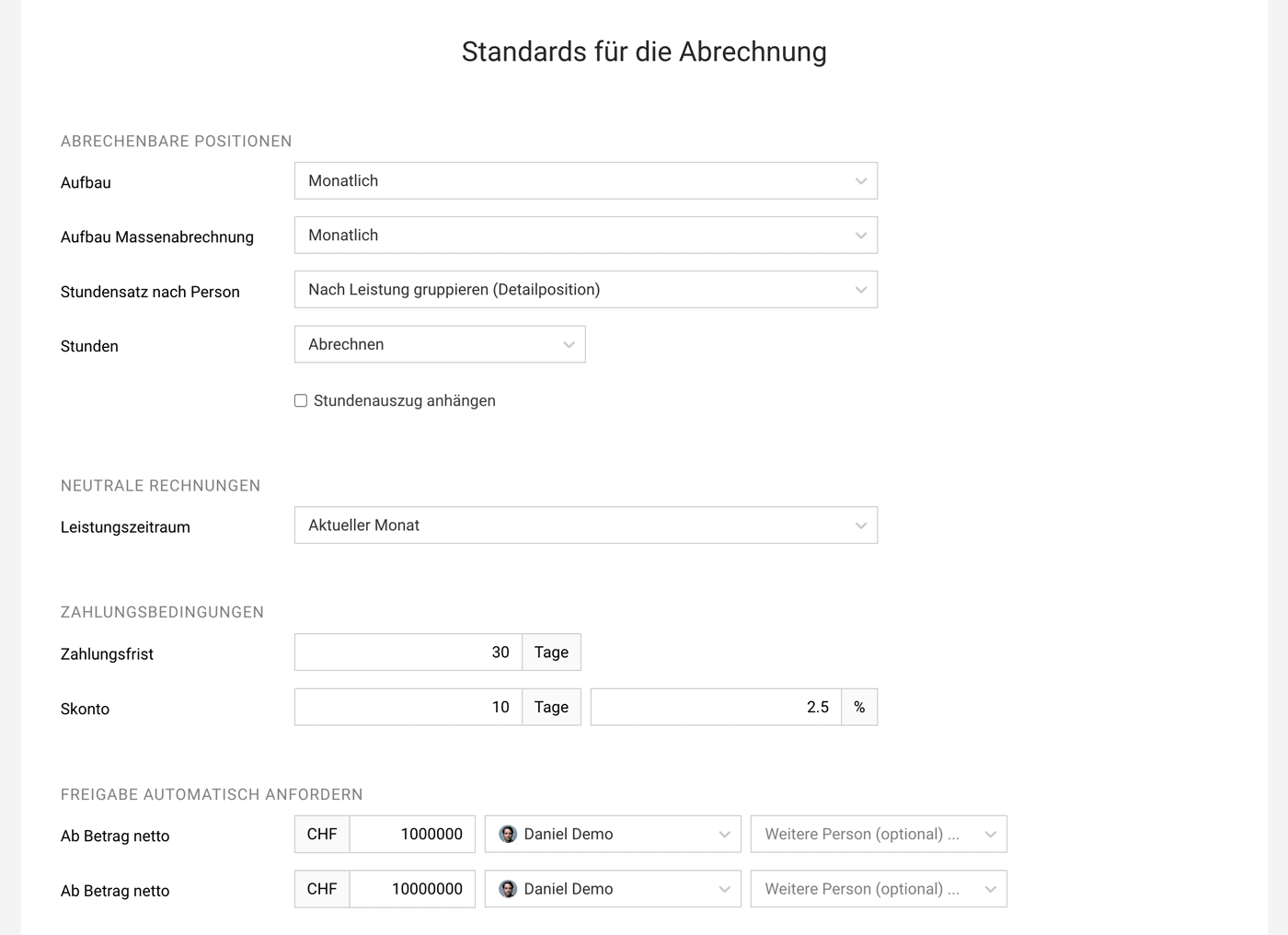Click the chevron on the Stunden dropdown

[x=568, y=344]
